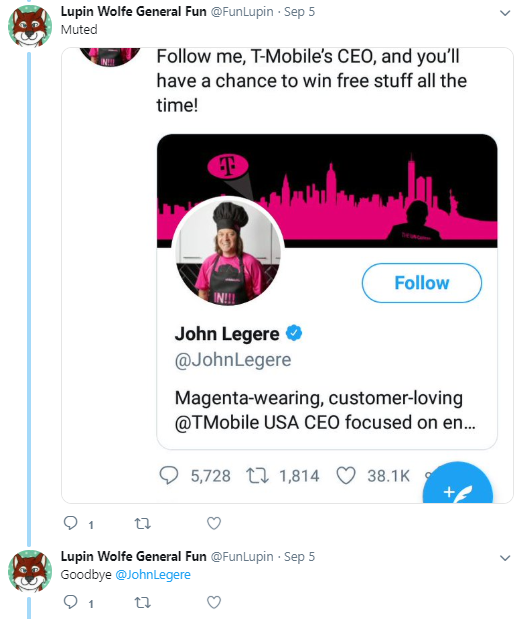Open the first tweet's options chevron
Viewport: 521px width, 619px height.
(x=505, y=13)
